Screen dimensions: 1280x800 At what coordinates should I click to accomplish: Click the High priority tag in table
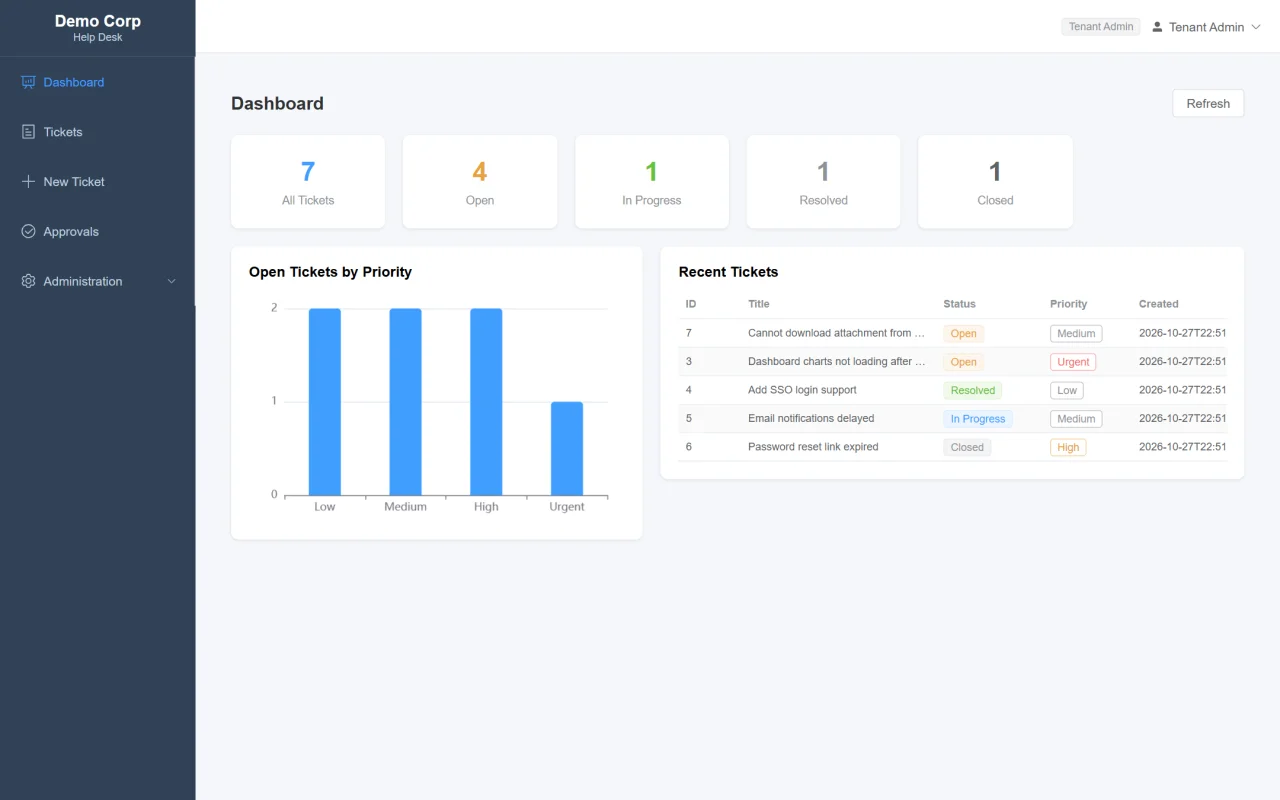(1068, 447)
